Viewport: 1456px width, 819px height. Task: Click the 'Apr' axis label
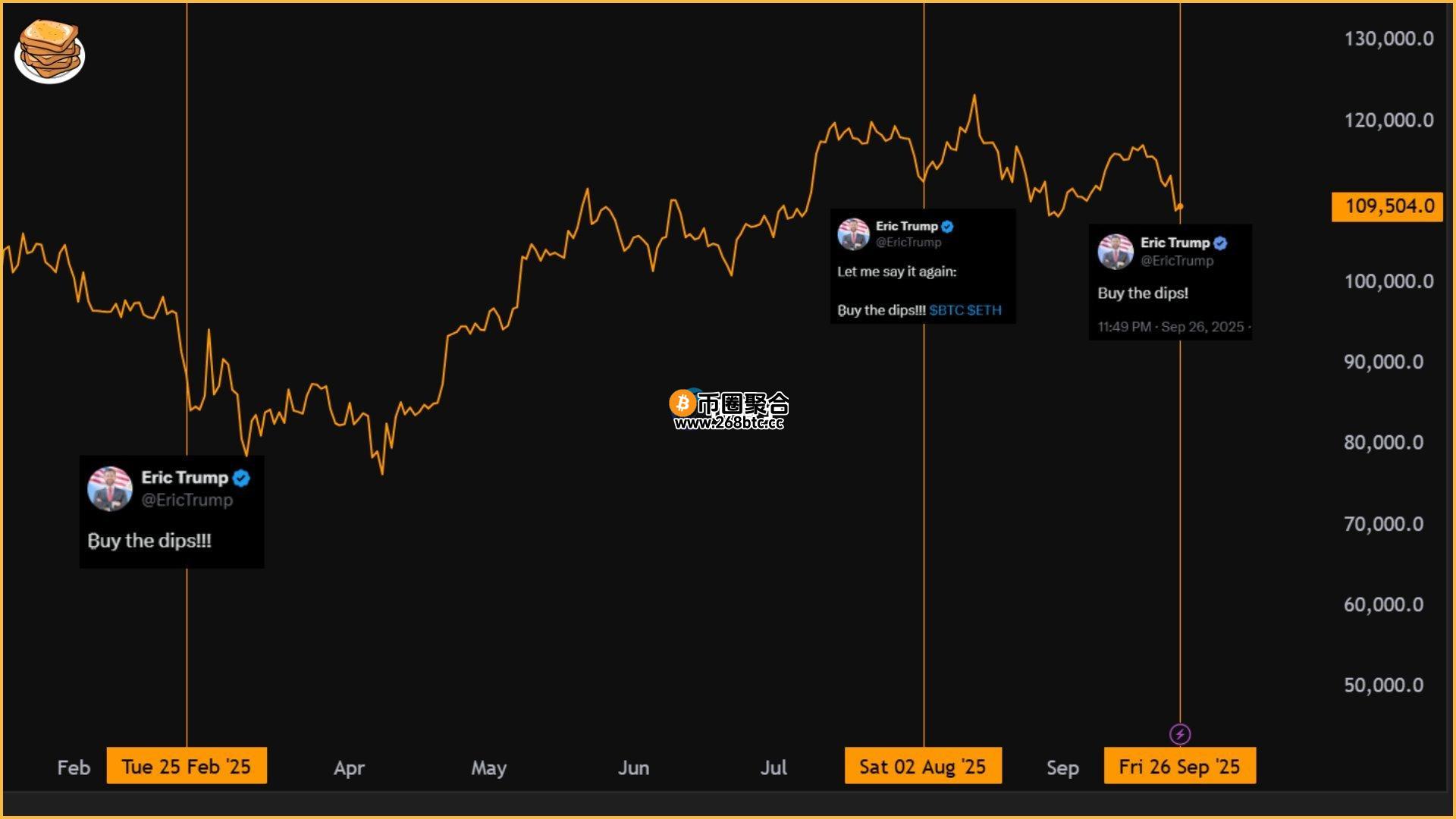(x=349, y=768)
